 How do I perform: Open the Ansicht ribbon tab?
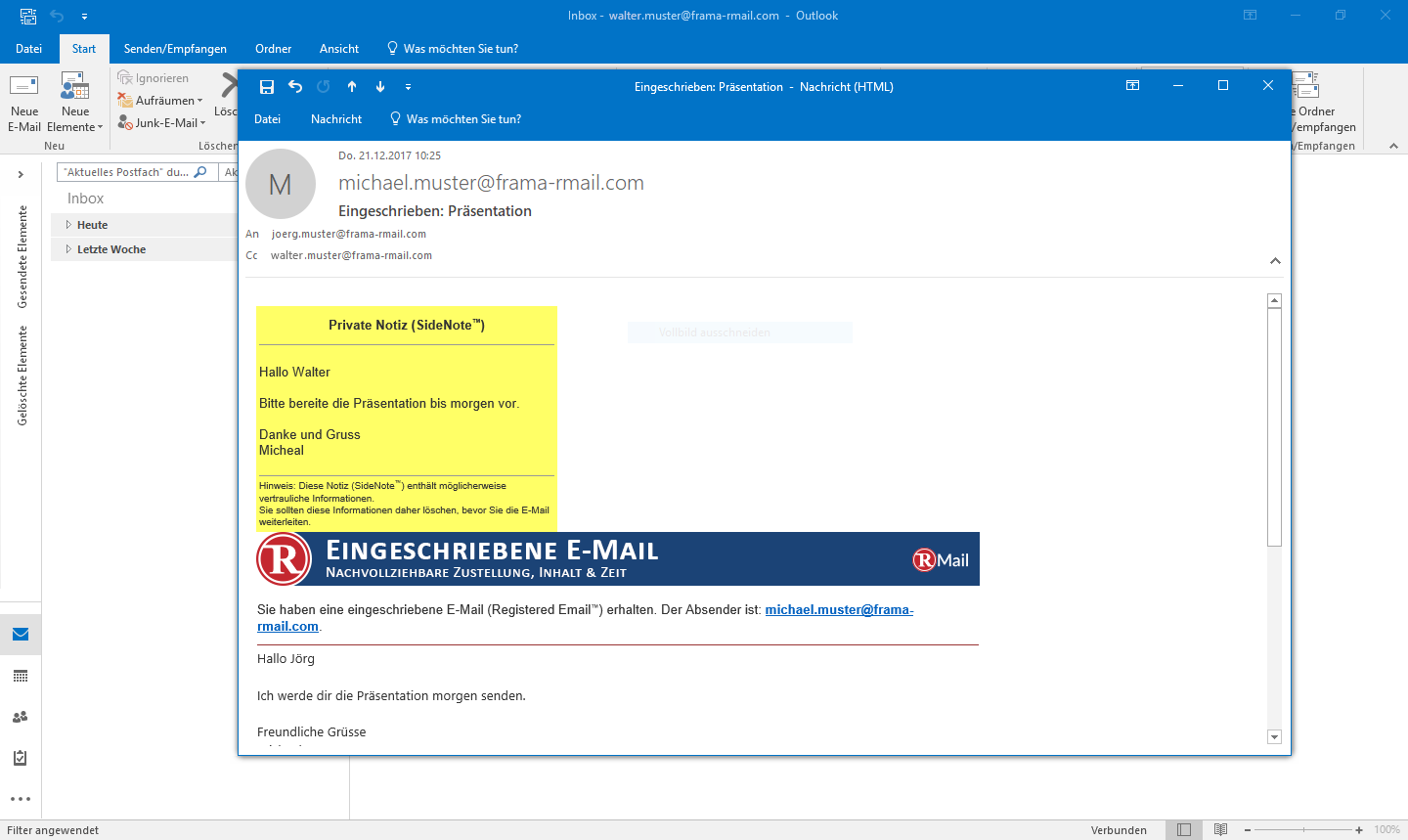[338, 49]
